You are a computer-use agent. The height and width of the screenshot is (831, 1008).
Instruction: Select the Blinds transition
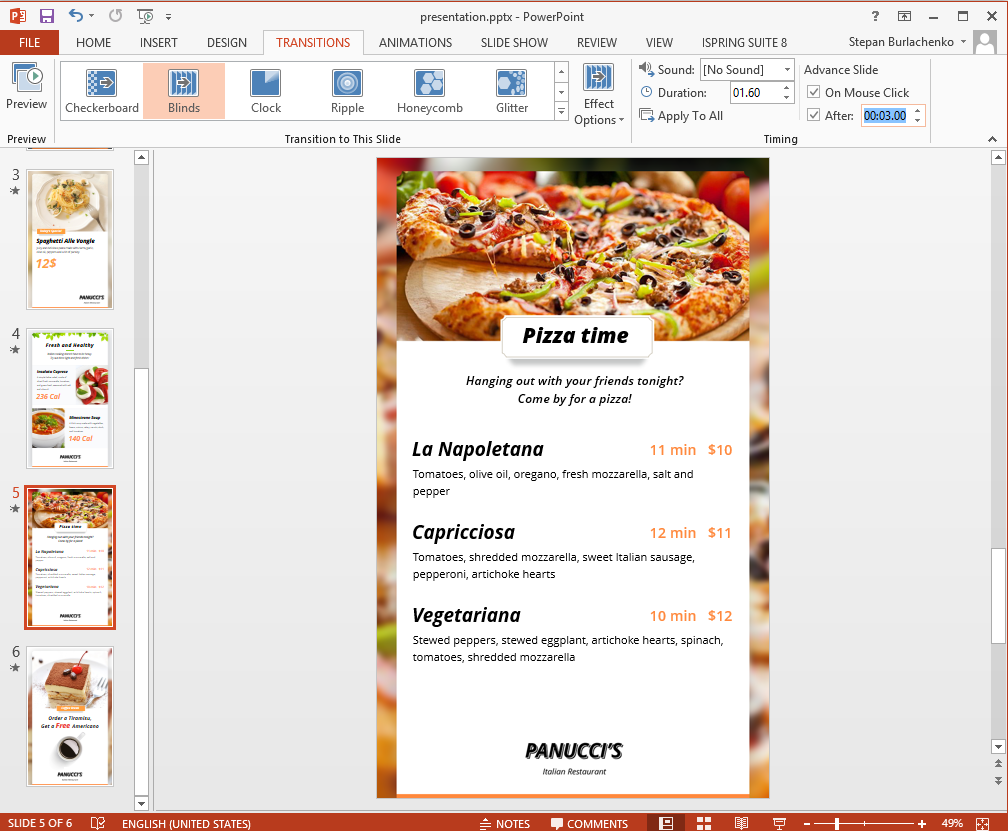184,91
